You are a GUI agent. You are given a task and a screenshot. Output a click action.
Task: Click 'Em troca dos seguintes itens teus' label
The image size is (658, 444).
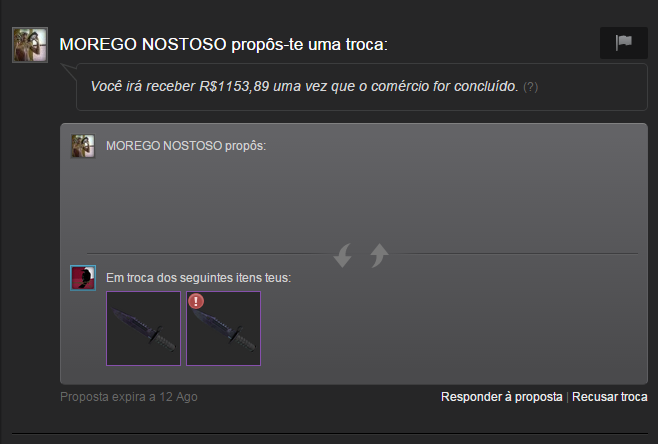coord(198,278)
